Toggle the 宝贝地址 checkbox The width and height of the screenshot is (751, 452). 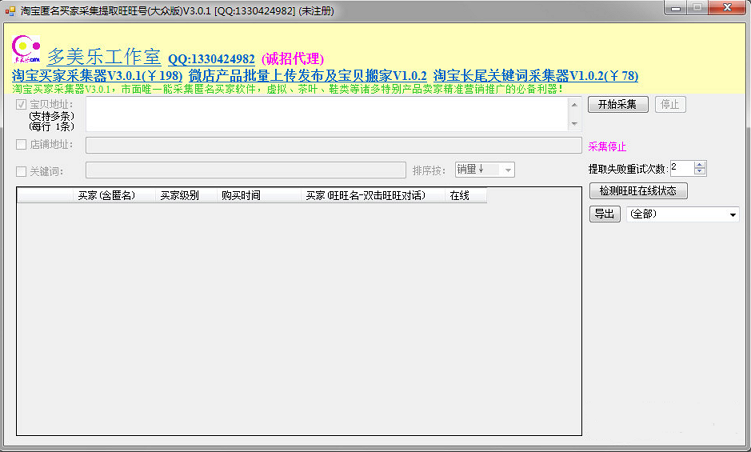point(21,104)
